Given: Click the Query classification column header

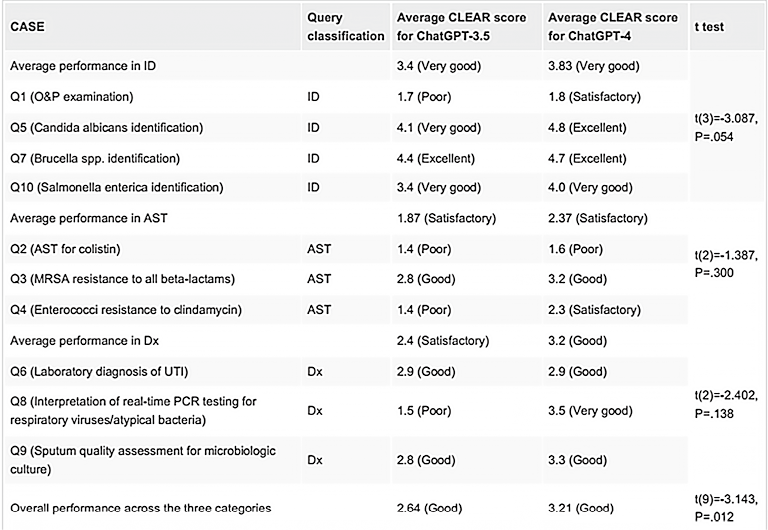Looking at the screenshot, I should pyautogui.click(x=345, y=27).
